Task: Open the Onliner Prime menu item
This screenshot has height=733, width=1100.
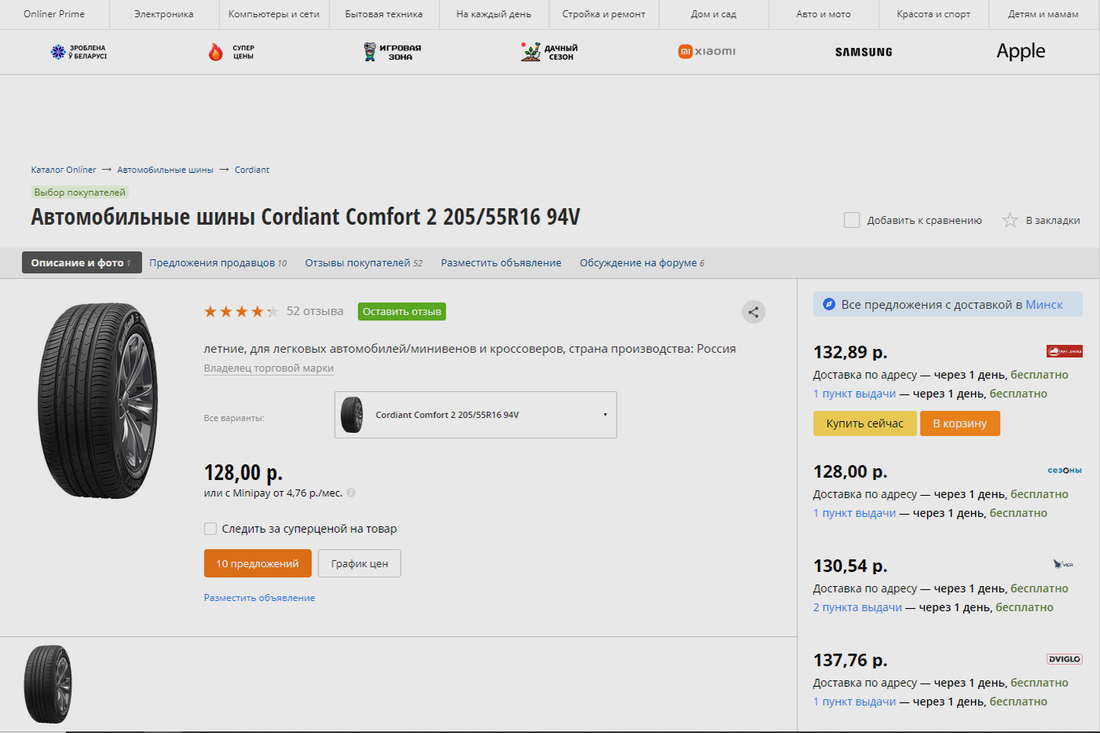Action: (x=54, y=14)
